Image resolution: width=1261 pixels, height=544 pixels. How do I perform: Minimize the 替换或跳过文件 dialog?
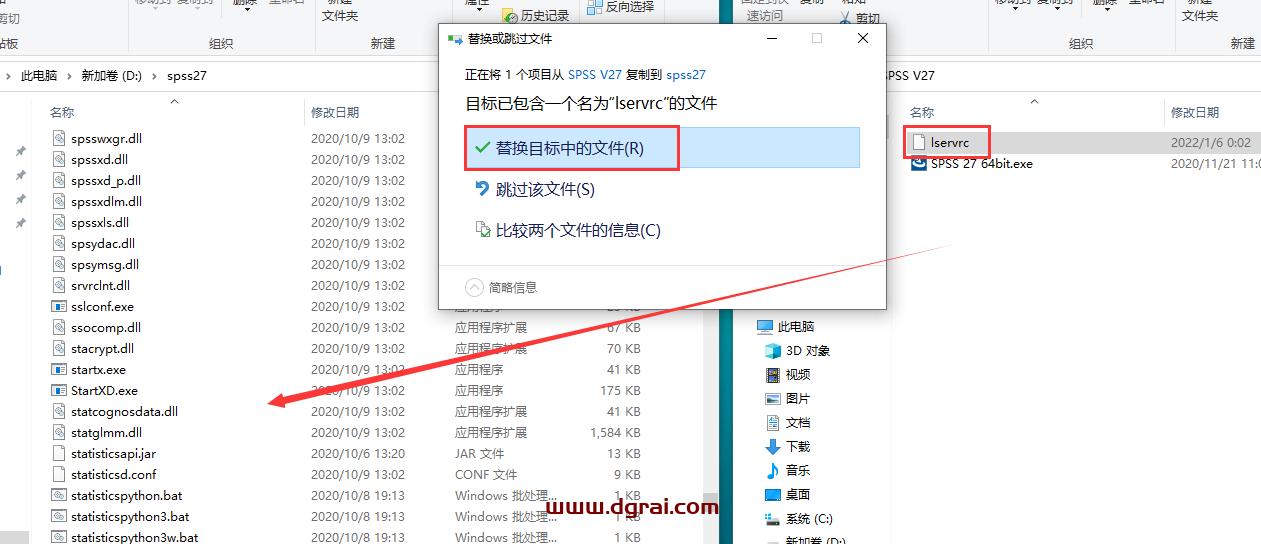click(771, 38)
